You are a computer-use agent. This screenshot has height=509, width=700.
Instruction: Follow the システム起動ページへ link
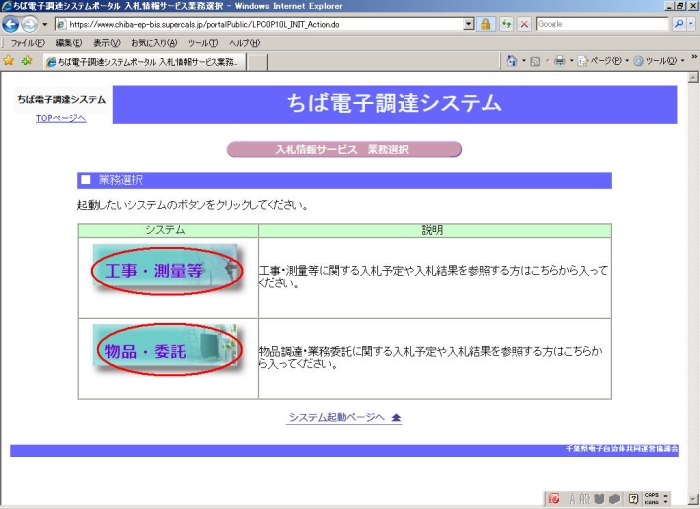pyautogui.click(x=337, y=417)
